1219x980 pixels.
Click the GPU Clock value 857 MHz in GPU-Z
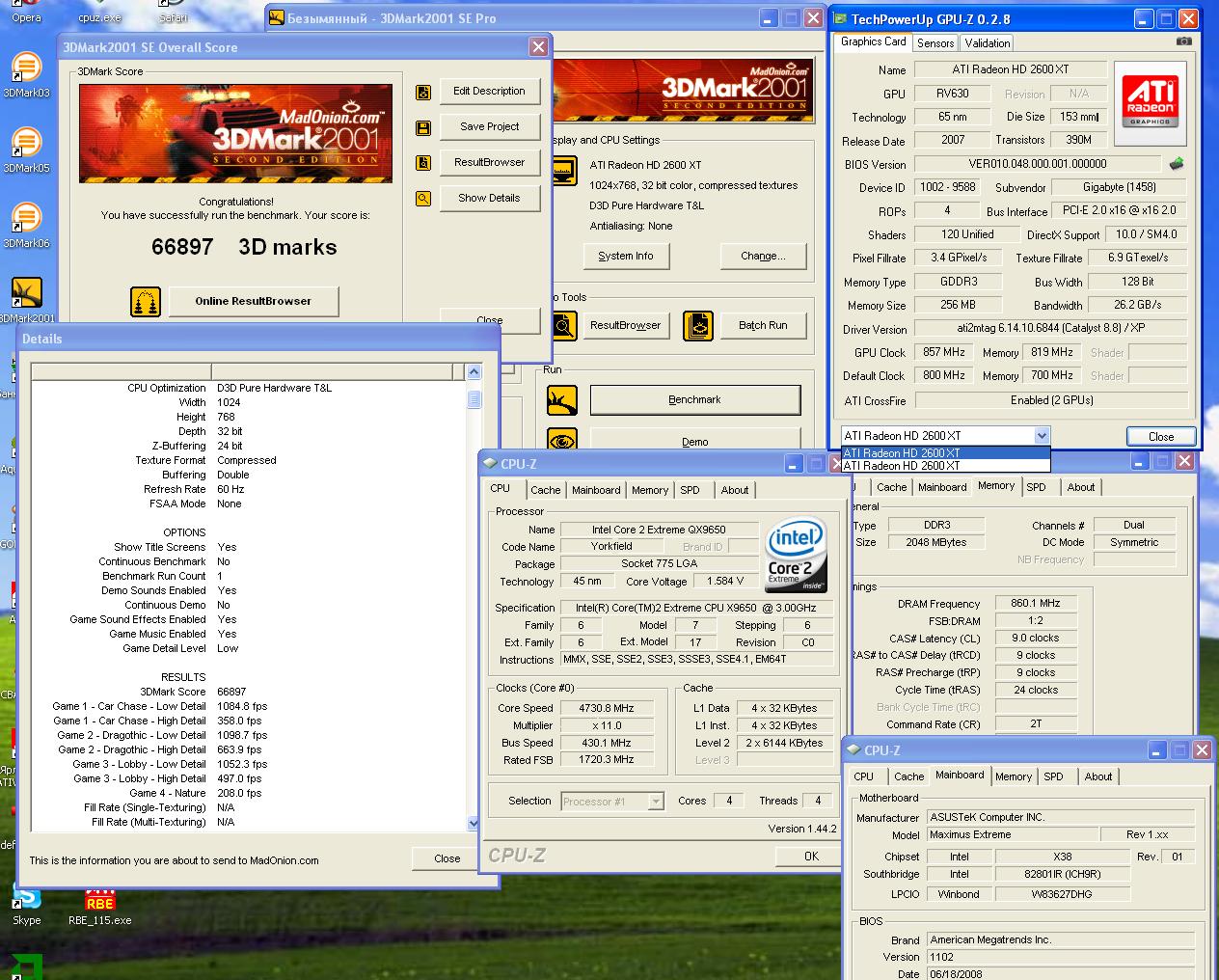[944, 353]
